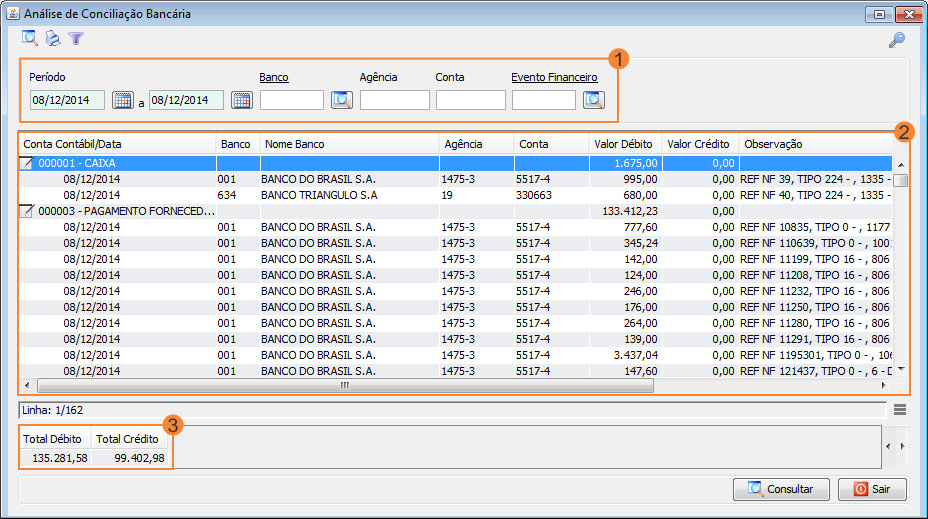Open calendar for the period start date
This screenshot has width=928, height=519.
(x=122, y=100)
